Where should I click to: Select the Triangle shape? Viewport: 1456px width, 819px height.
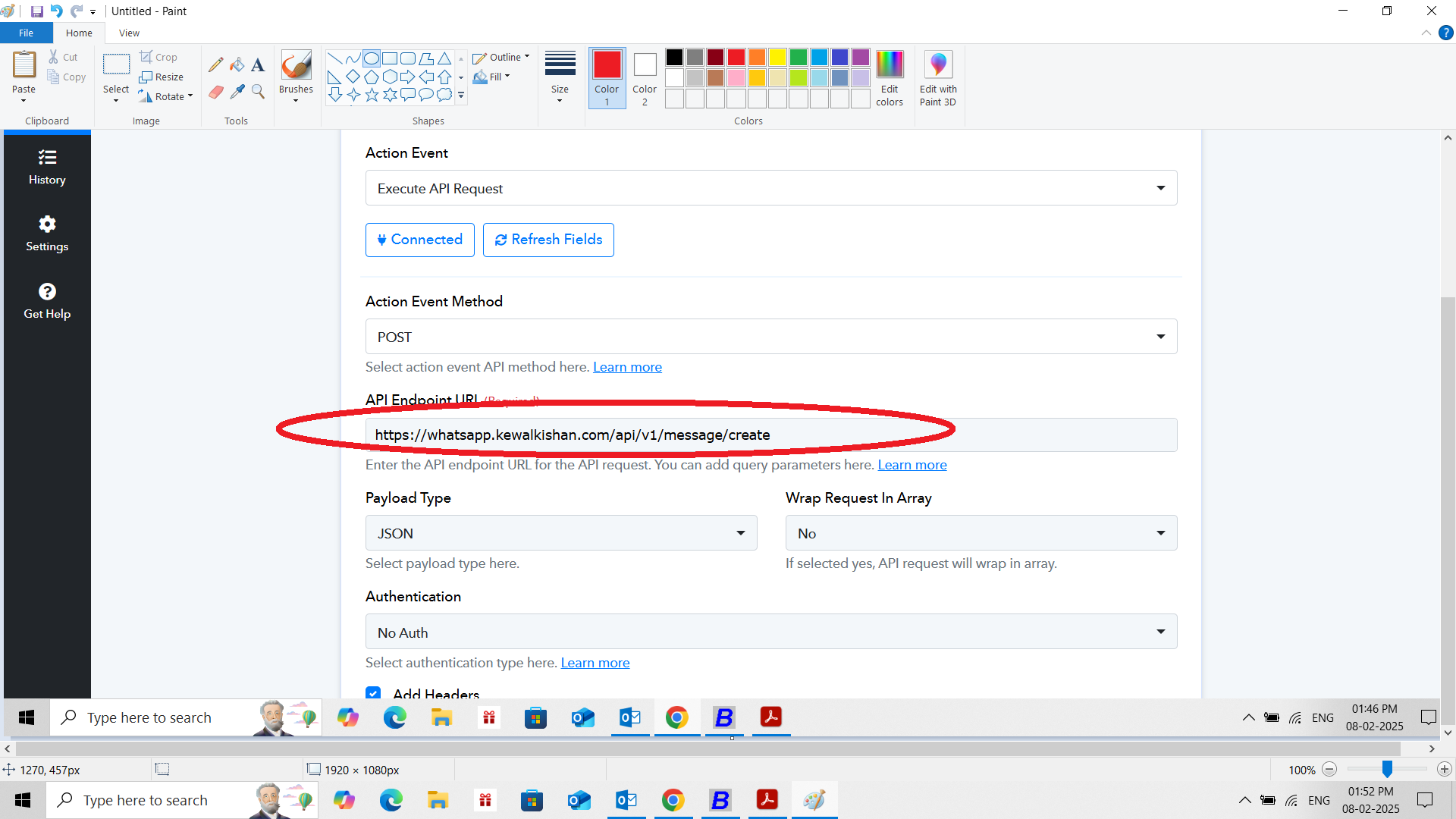(444, 58)
